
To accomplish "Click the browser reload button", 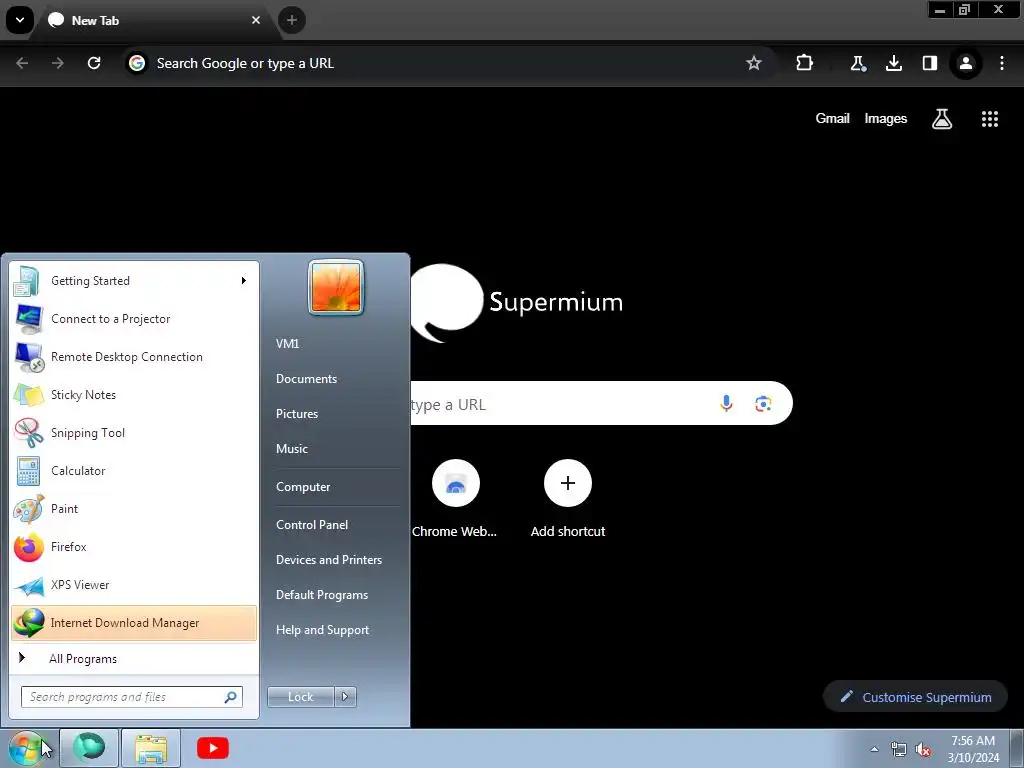I will coord(94,63).
